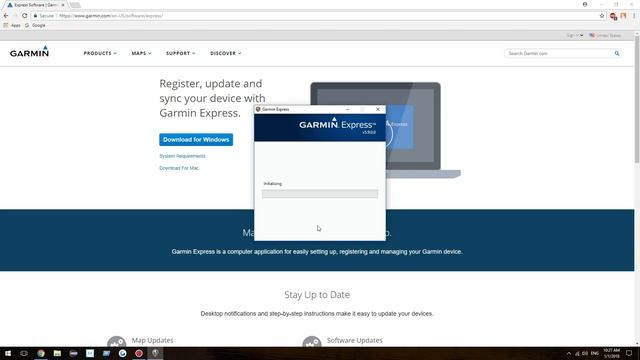Open the Sign In dropdown
The height and width of the screenshot is (360, 640).
click(575, 36)
